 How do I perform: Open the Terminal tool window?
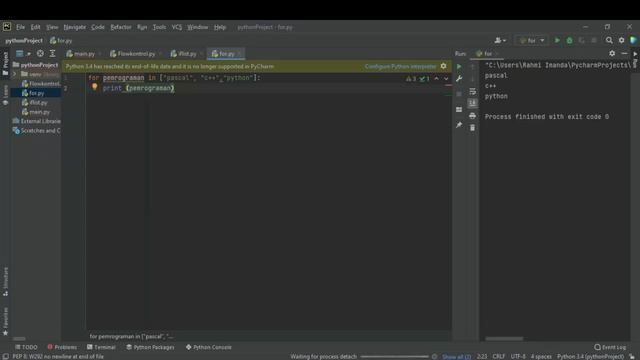point(101,347)
